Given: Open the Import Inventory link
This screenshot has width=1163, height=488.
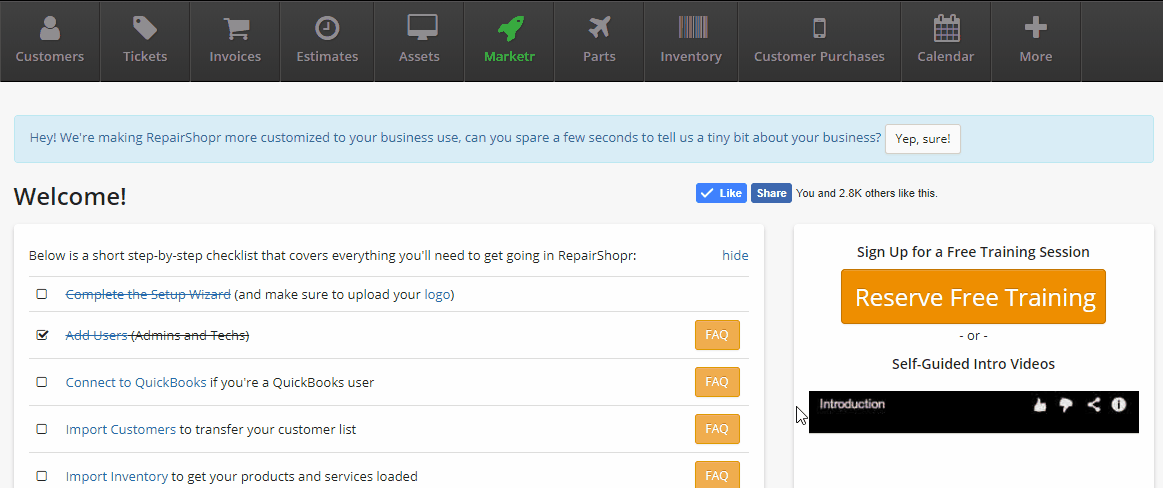Looking at the screenshot, I should [116, 476].
